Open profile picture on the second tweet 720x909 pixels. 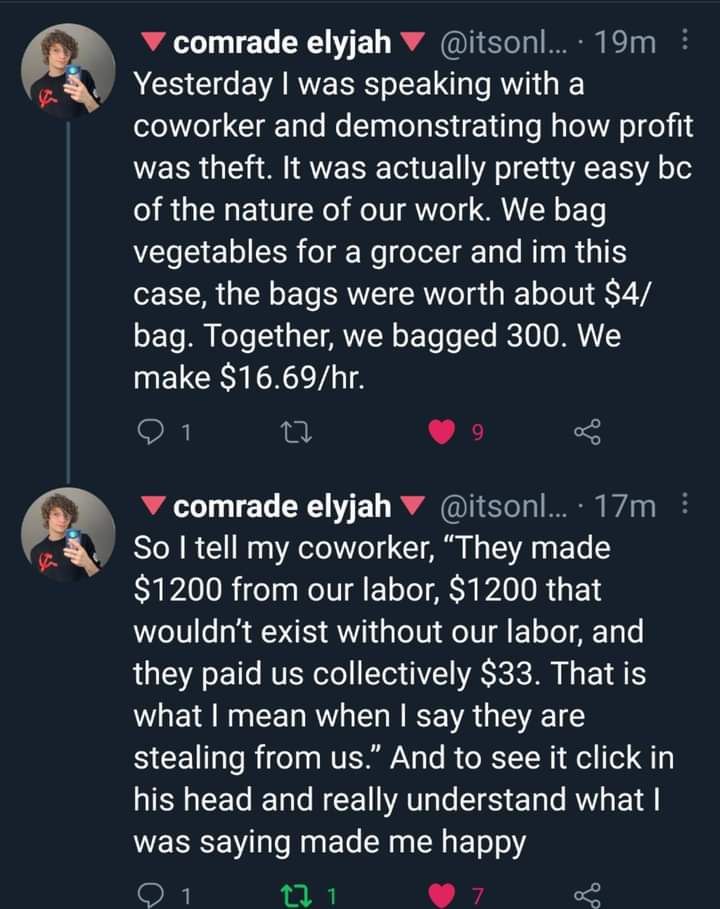[x=68, y=537]
